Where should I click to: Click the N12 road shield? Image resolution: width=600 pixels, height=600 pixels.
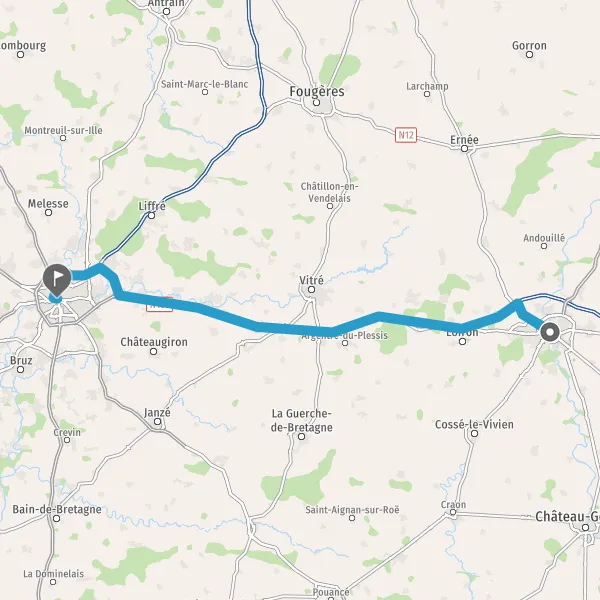406,135
